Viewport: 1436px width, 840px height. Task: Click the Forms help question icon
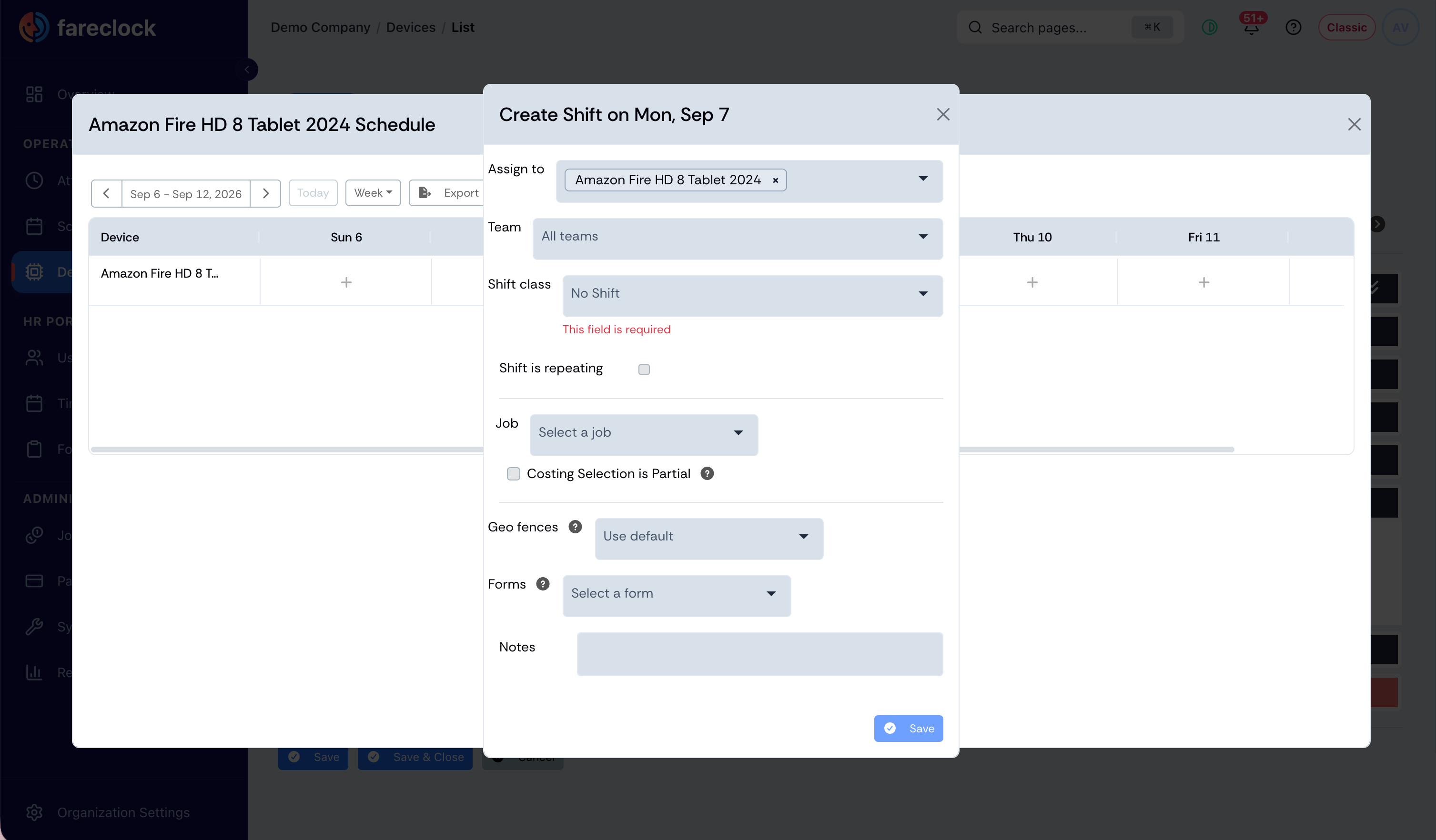coord(543,584)
